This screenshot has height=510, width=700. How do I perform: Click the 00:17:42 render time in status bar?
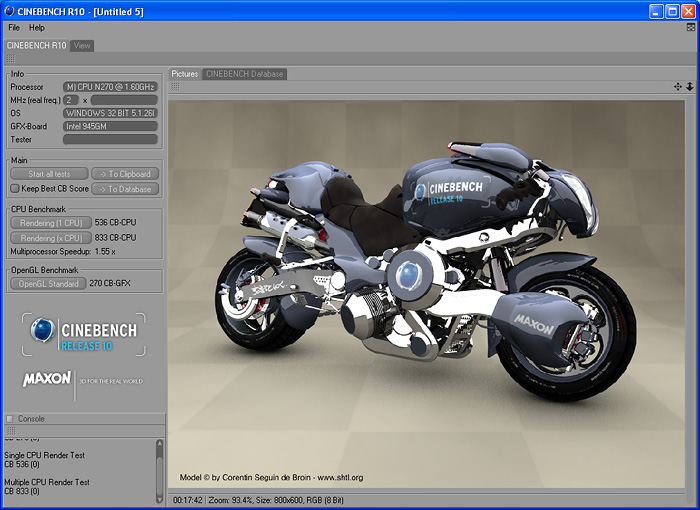pyautogui.click(x=188, y=500)
